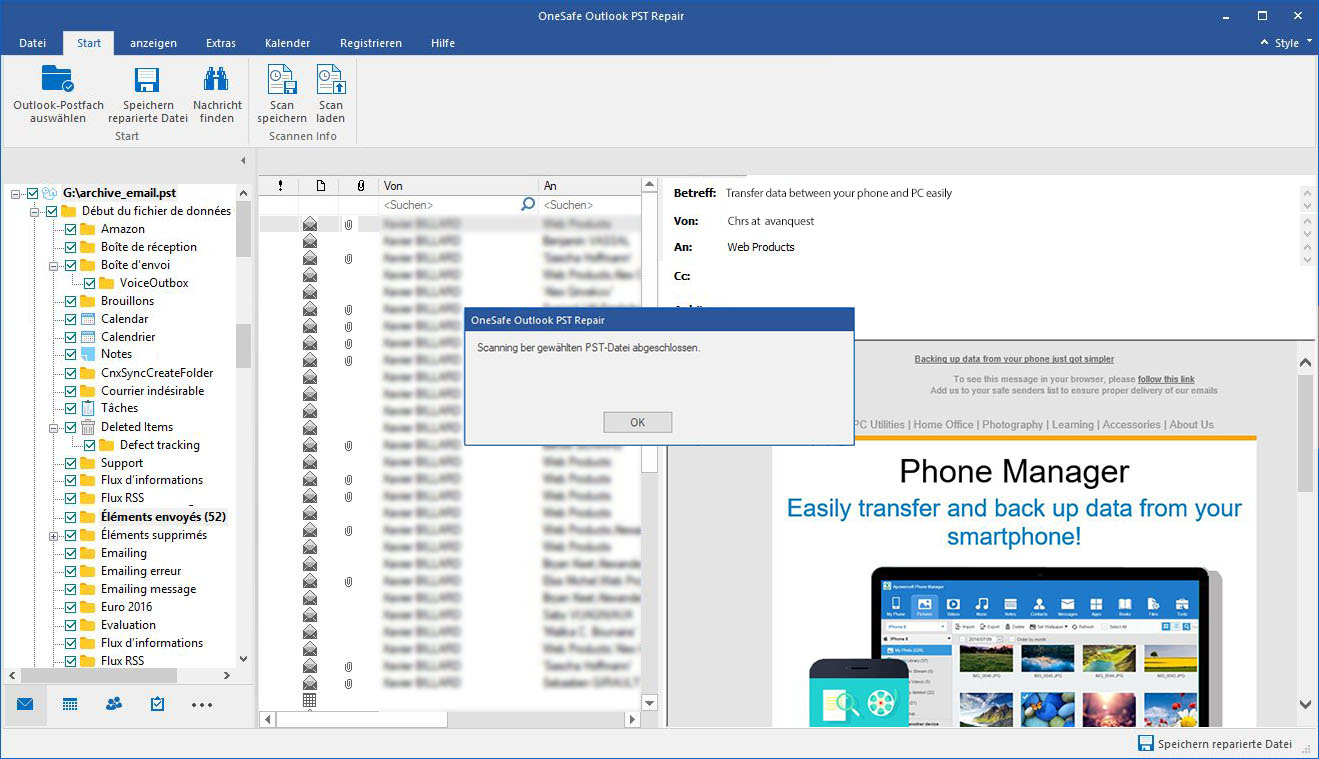The image size is (1319, 759).
Task: Open the Datei menu
Action: pyautogui.click(x=33, y=43)
